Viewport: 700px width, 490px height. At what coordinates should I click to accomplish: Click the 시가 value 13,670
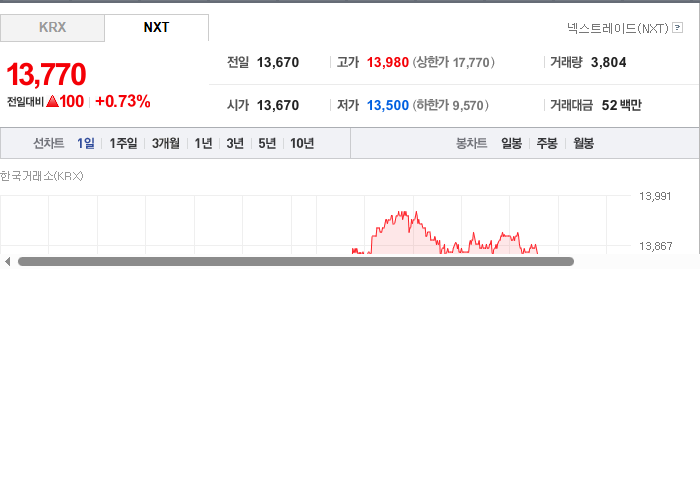coord(278,105)
